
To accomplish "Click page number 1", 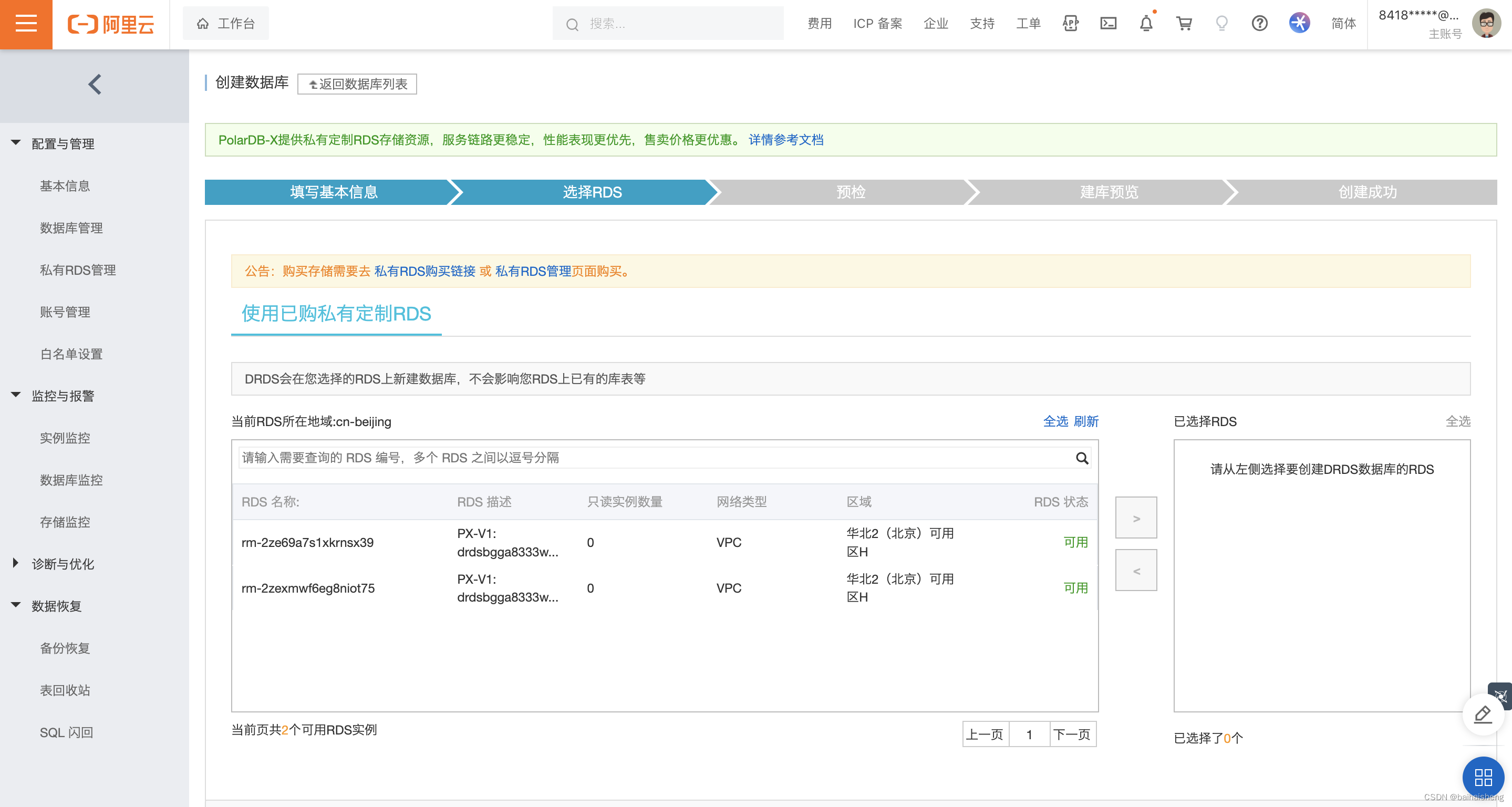I will click(x=1029, y=734).
